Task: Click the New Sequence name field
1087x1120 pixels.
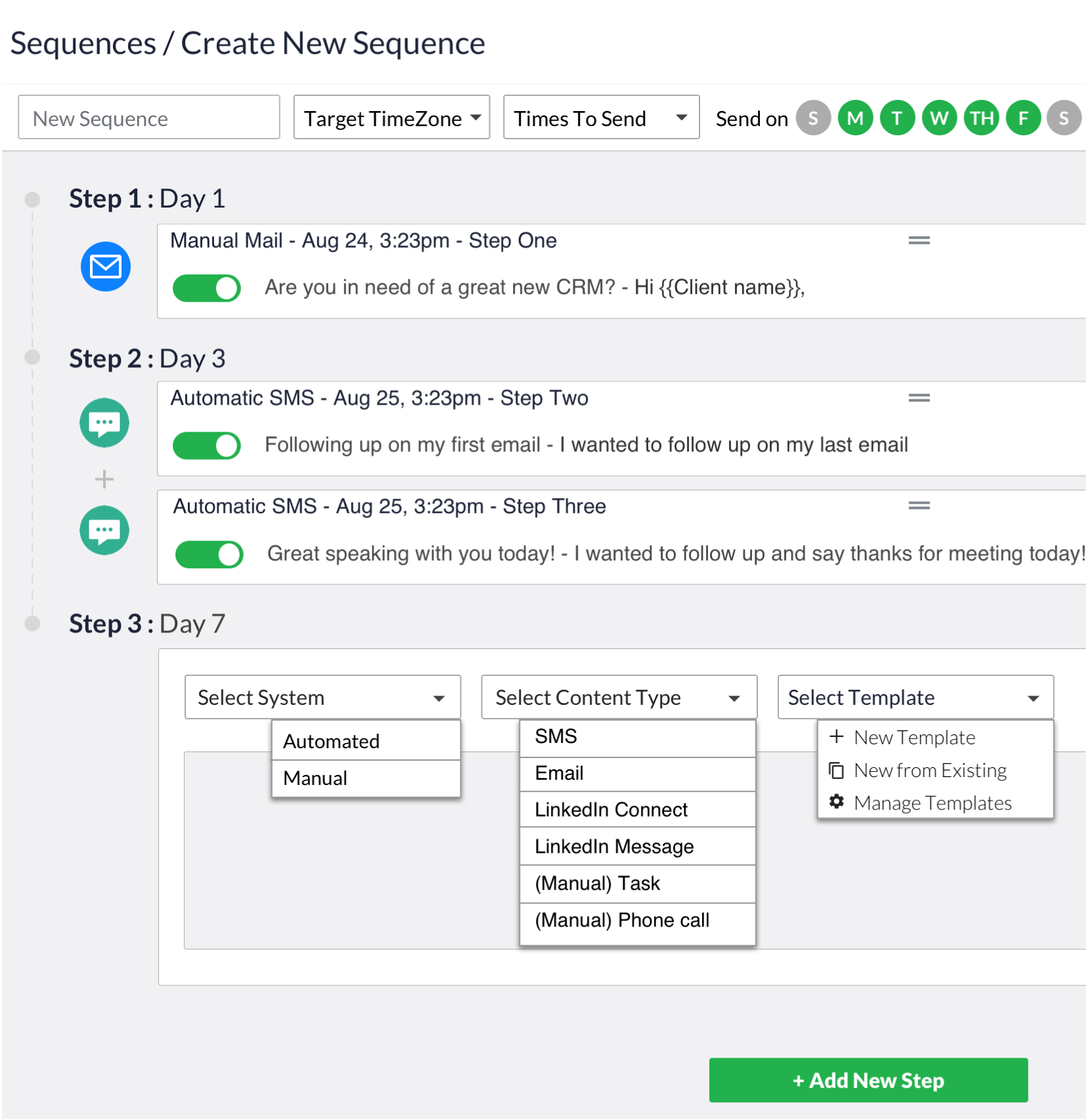Action: coord(149,118)
